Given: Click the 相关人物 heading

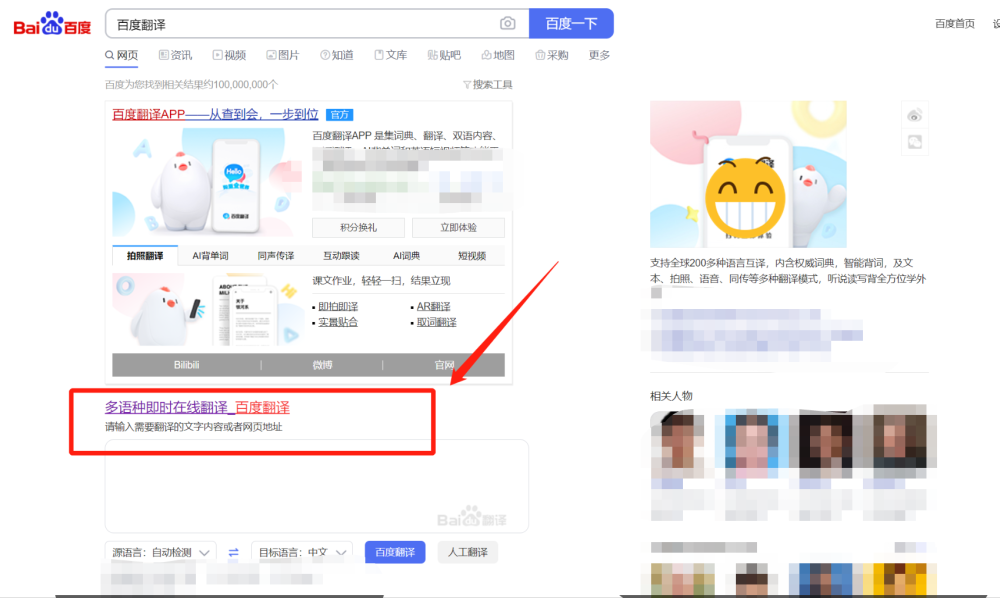Looking at the screenshot, I should pos(671,396).
